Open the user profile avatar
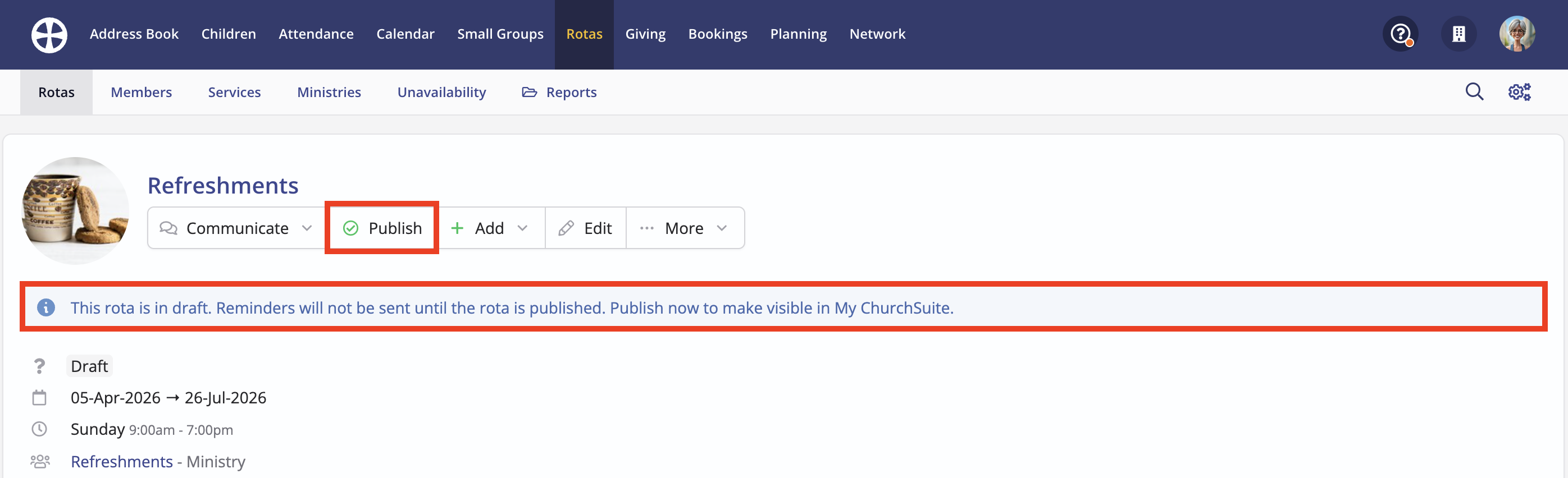This screenshot has width=1568, height=478. point(1517,34)
